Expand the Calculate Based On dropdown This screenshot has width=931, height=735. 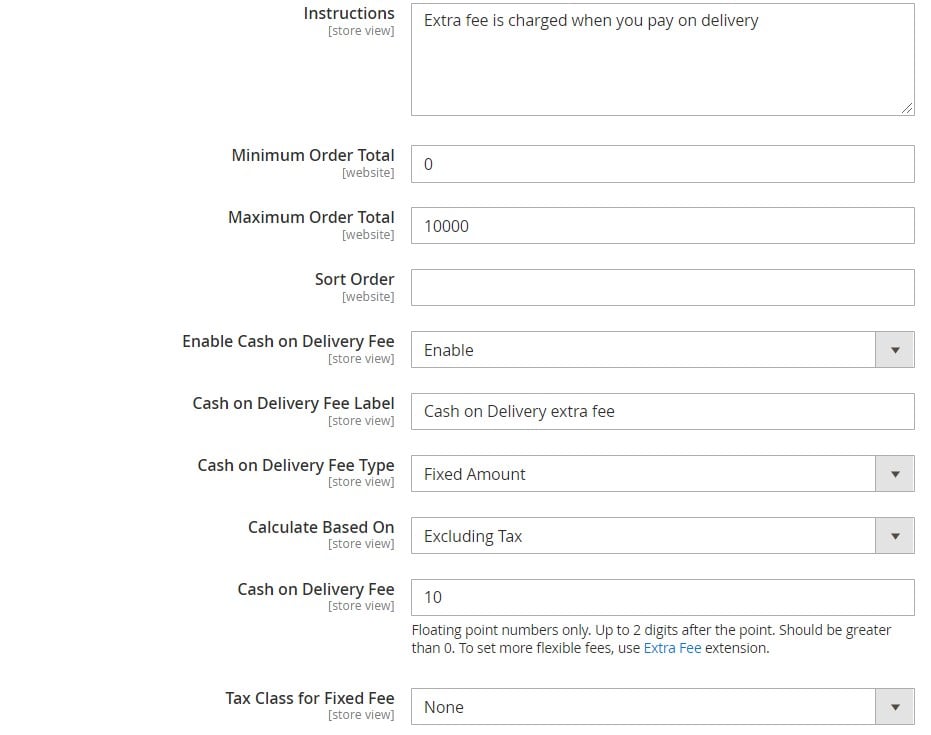click(663, 536)
